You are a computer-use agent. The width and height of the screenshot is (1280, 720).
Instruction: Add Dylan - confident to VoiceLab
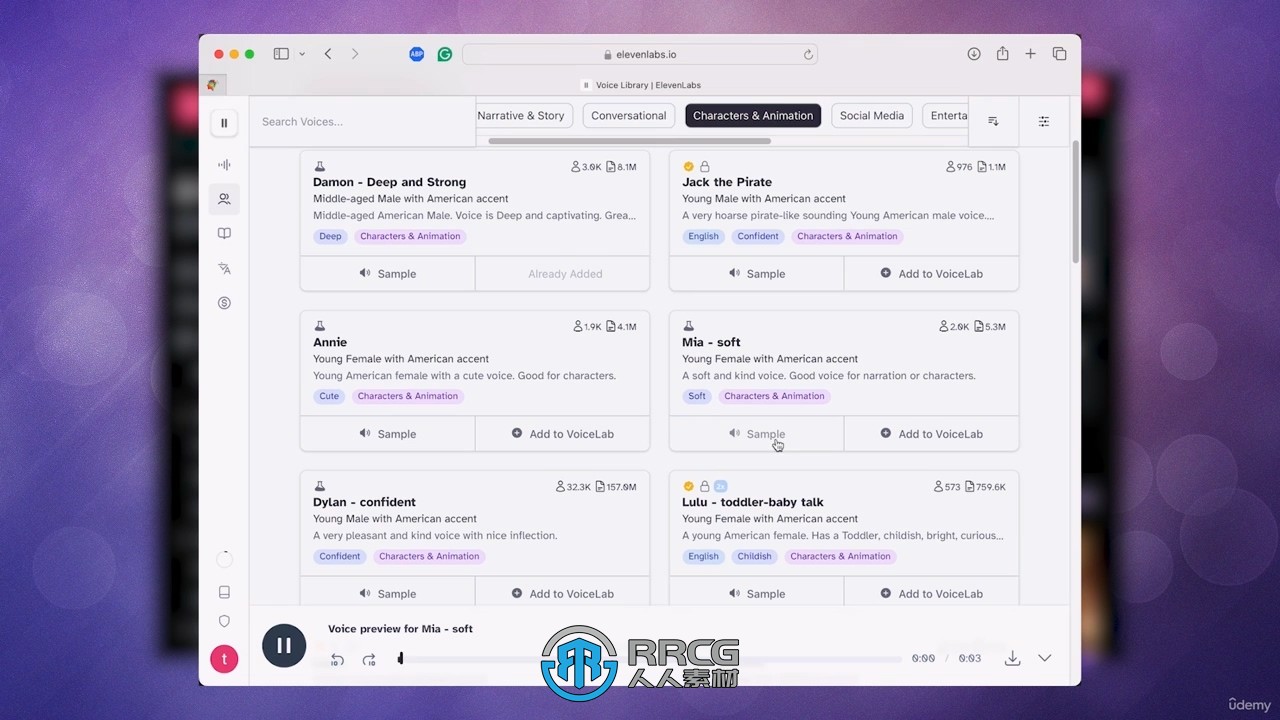(x=563, y=592)
